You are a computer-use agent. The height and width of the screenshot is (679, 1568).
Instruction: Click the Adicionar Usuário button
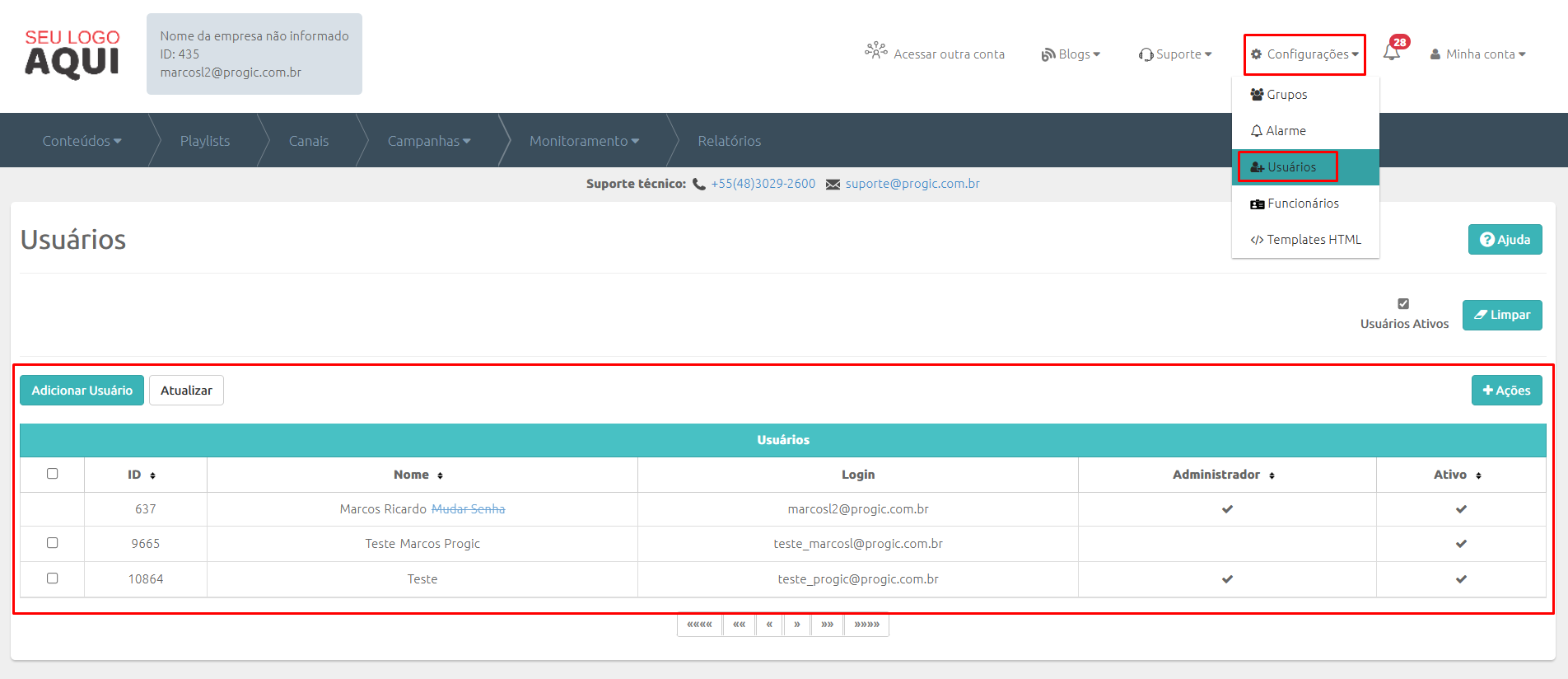coord(82,391)
